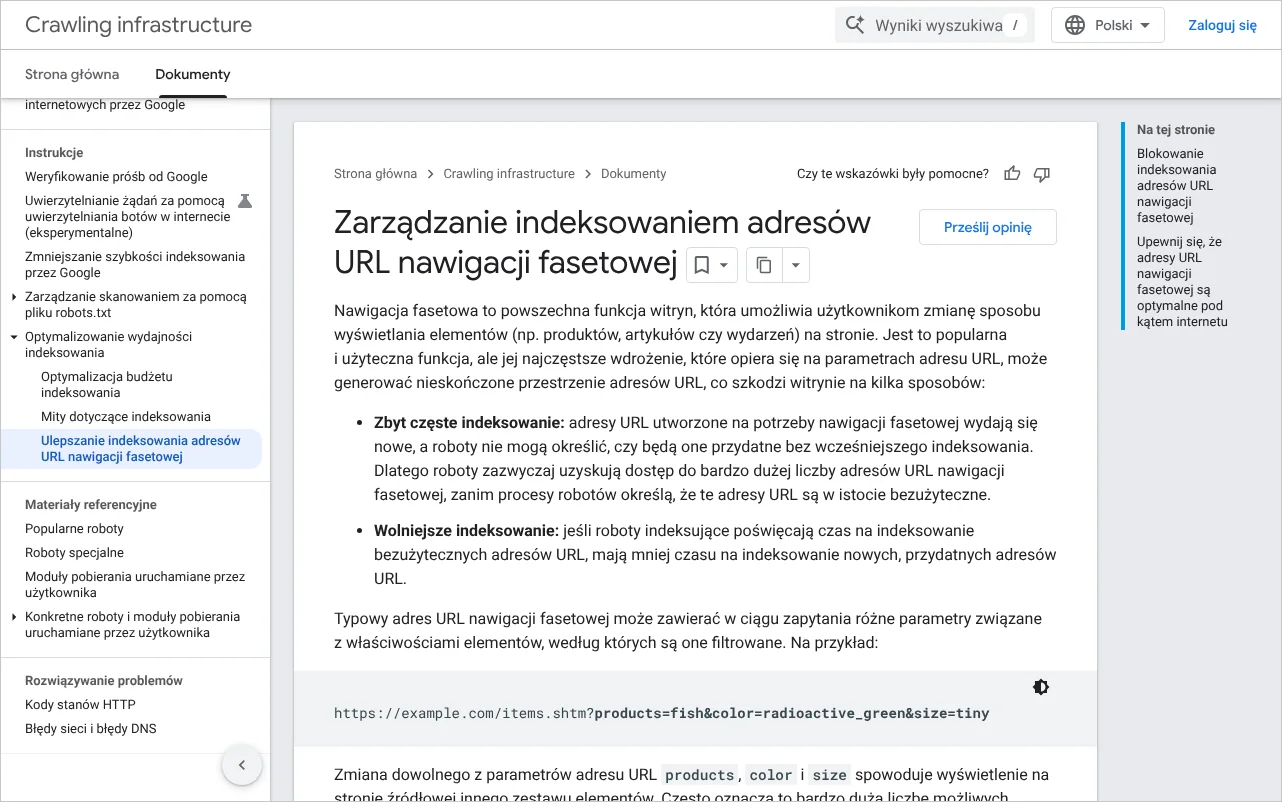Focus the 'Wyniki wyszukiwania' search field
The width and height of the screenshot is (1282, 802).
[x=935, y=25]
